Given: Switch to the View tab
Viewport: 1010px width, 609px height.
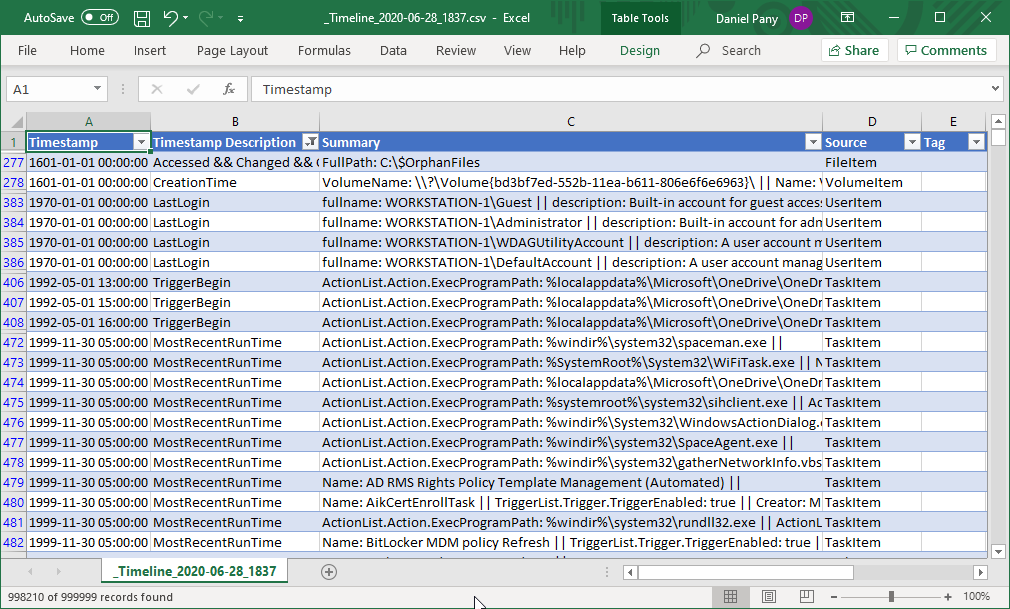Looking at the screenshot, I should (517, 50).
